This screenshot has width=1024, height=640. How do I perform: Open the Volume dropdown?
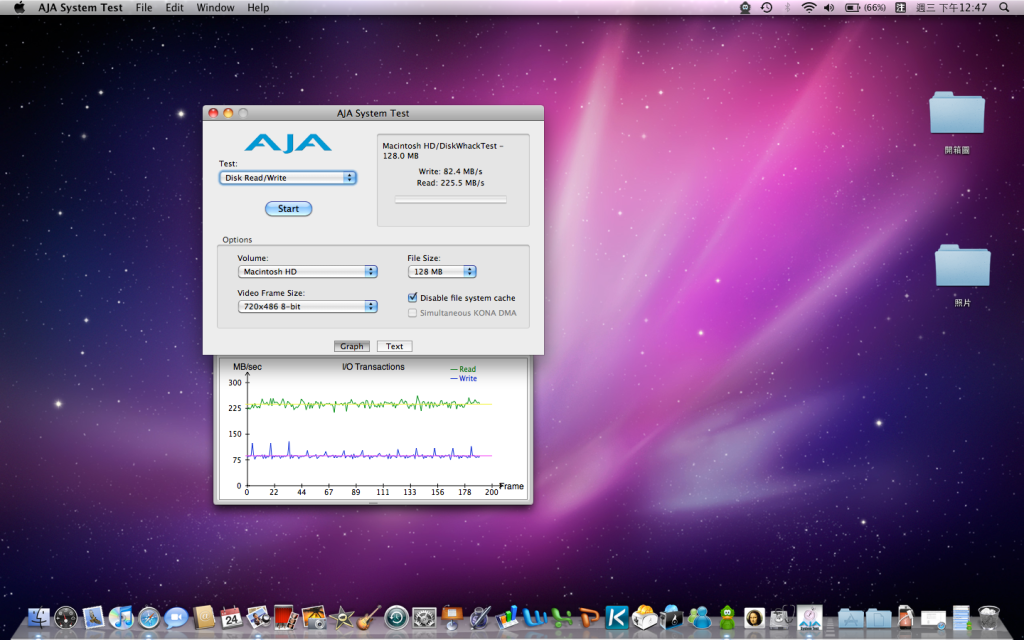coord(308,272)
